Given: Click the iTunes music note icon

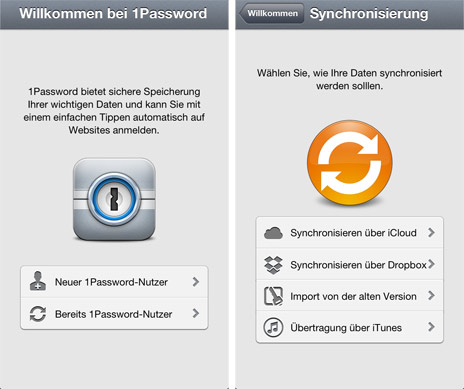Looking at the screenshot, I should pos(273,327).
